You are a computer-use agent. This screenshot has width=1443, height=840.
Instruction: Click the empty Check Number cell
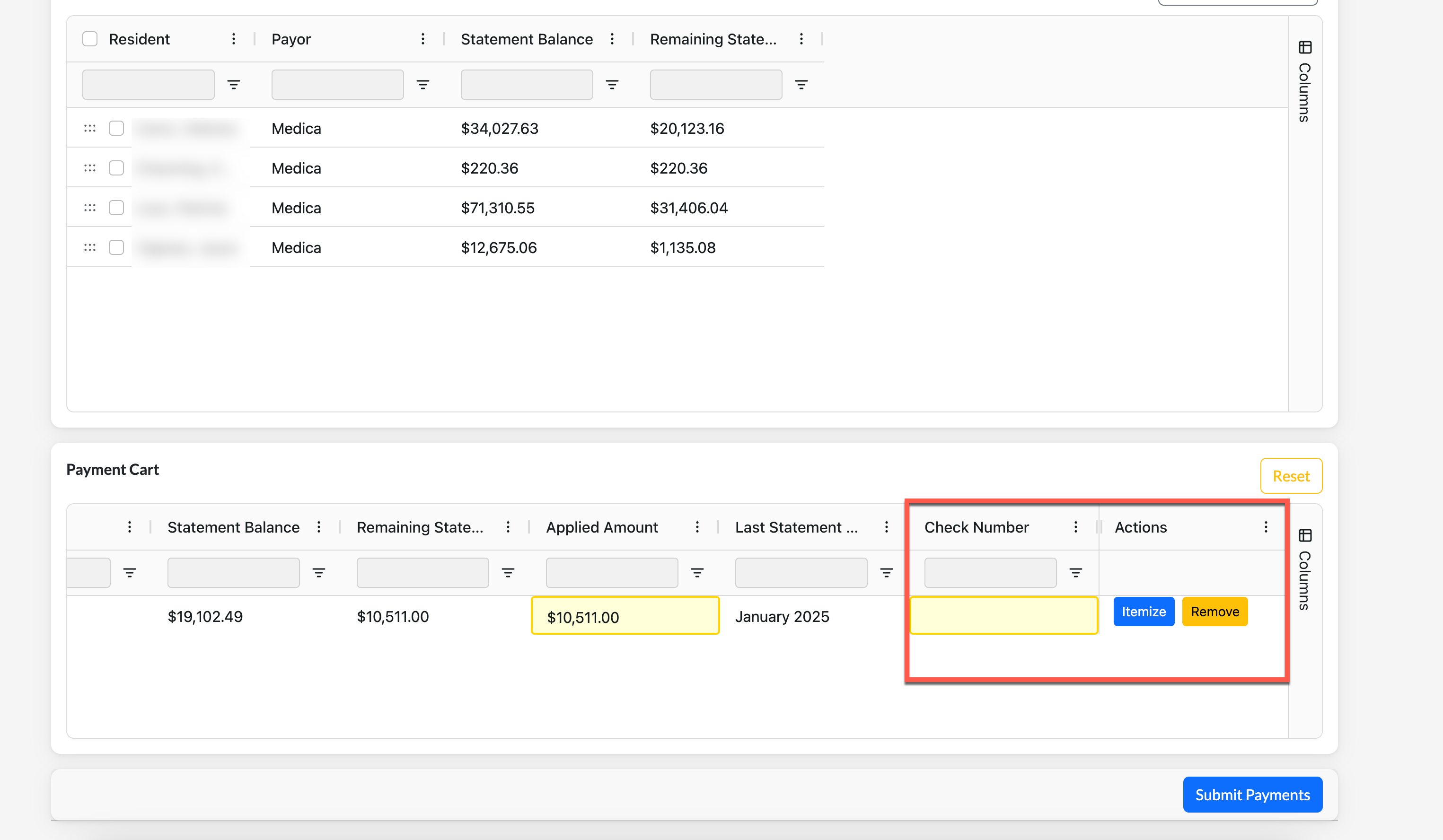pyautogui.click(x=1003, y=615)
